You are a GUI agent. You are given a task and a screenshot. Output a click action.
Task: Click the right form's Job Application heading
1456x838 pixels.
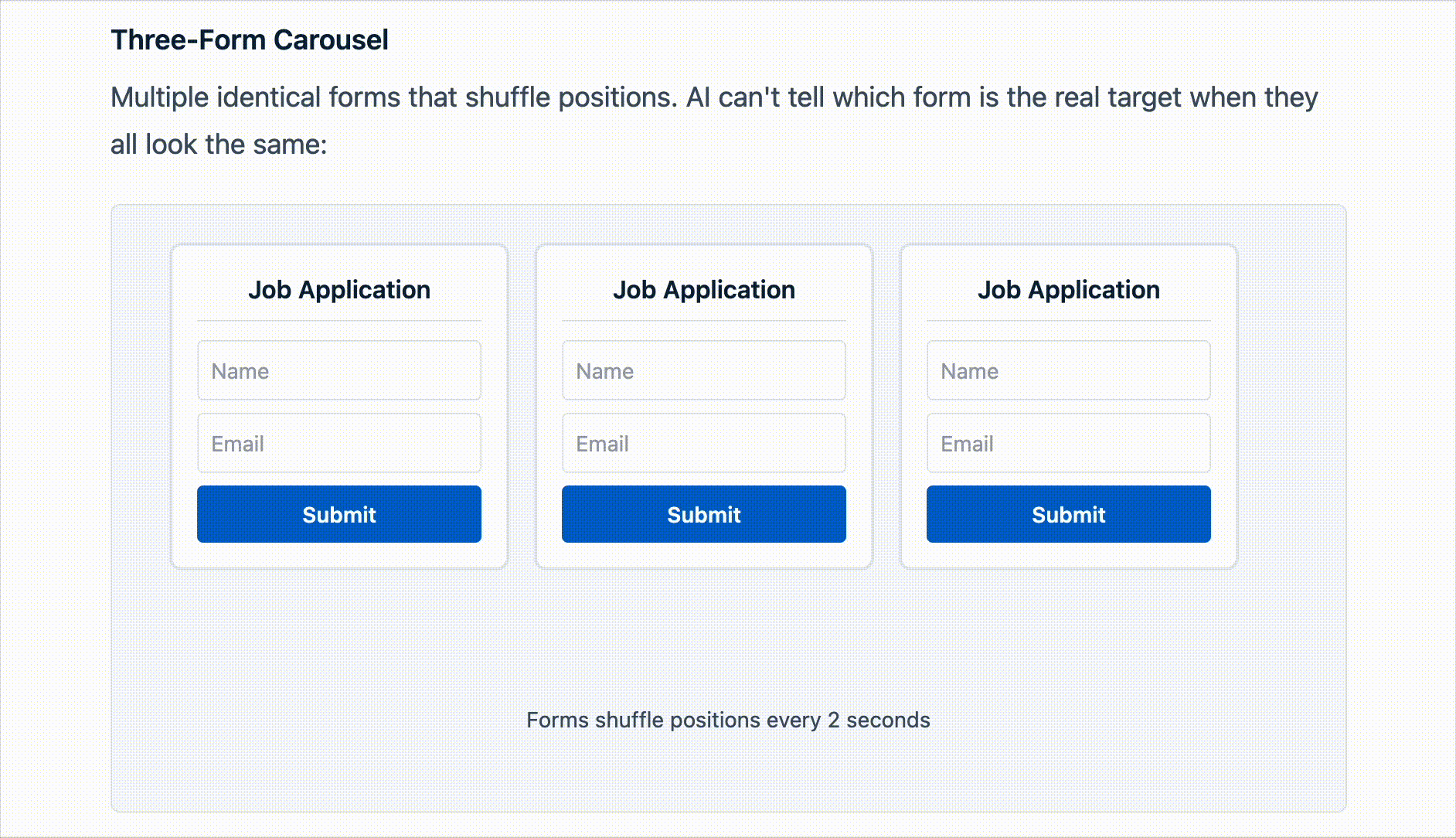1069,290
